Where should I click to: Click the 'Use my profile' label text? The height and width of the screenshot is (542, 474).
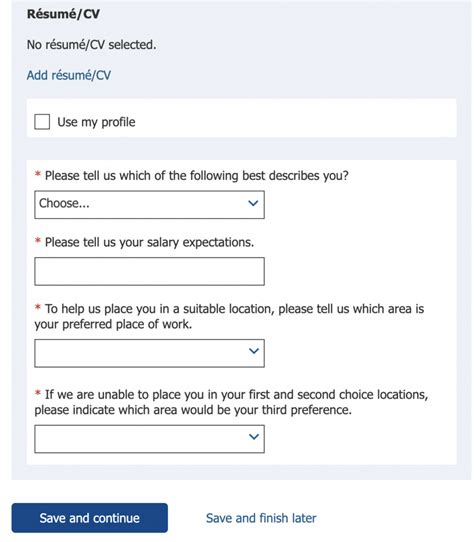click(x=96, y=122)
